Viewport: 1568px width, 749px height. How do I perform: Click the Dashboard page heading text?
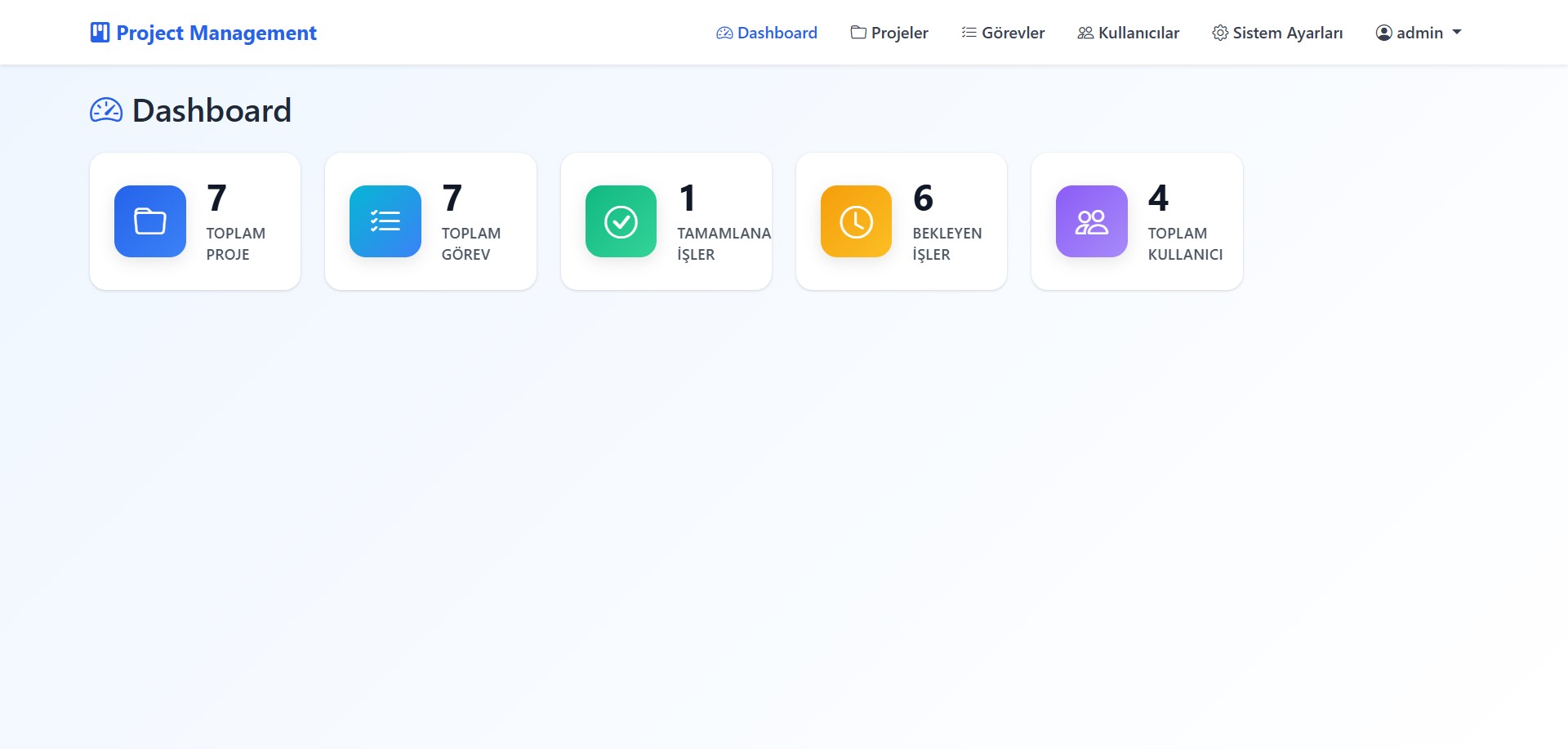(212, 110)
